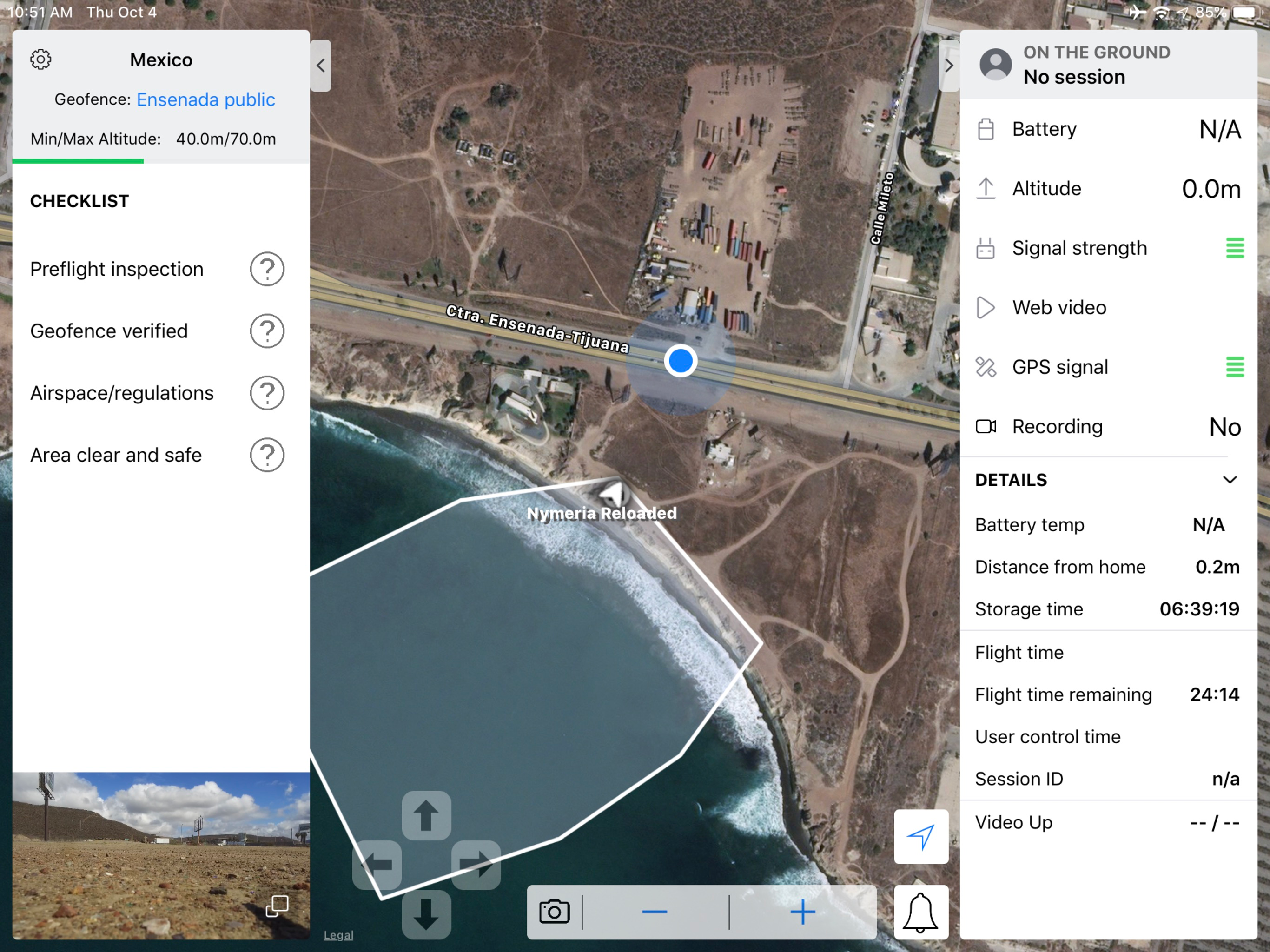
Task: Collapse the DETAILS section chevron
Action: click(x=1229, y=479)
